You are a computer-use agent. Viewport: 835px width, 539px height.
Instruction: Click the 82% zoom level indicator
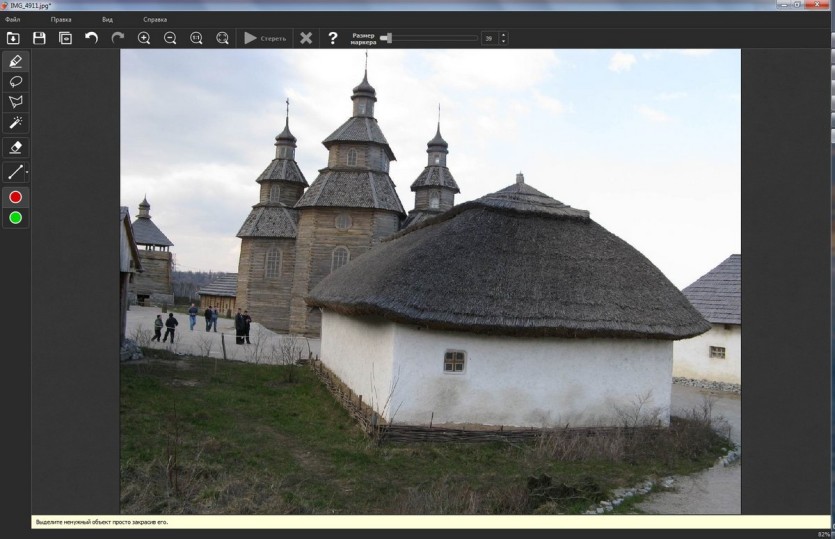[823, 534]
